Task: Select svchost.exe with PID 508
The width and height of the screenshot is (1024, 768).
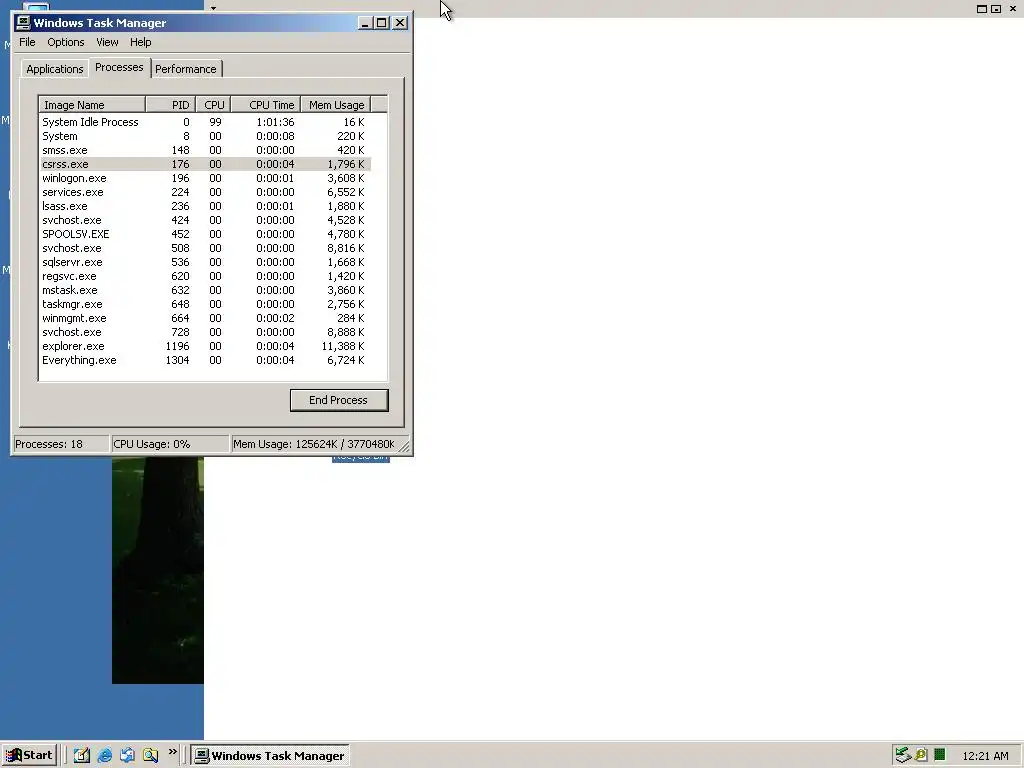Action: point(205,248)
